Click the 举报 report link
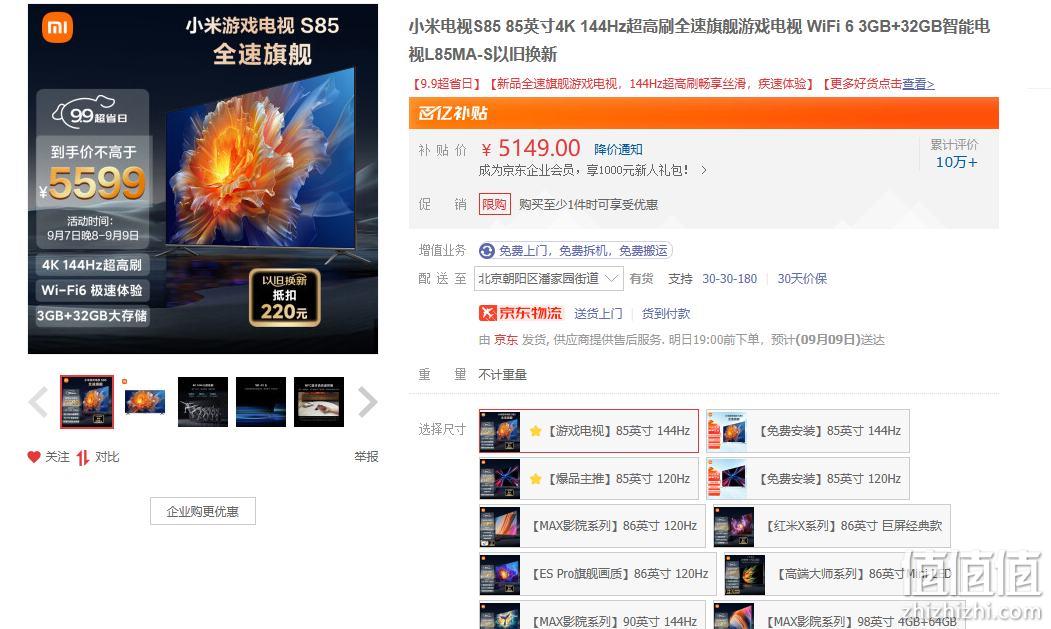The width and height of the screenshot is (1051, 629). tap(366, 457)
